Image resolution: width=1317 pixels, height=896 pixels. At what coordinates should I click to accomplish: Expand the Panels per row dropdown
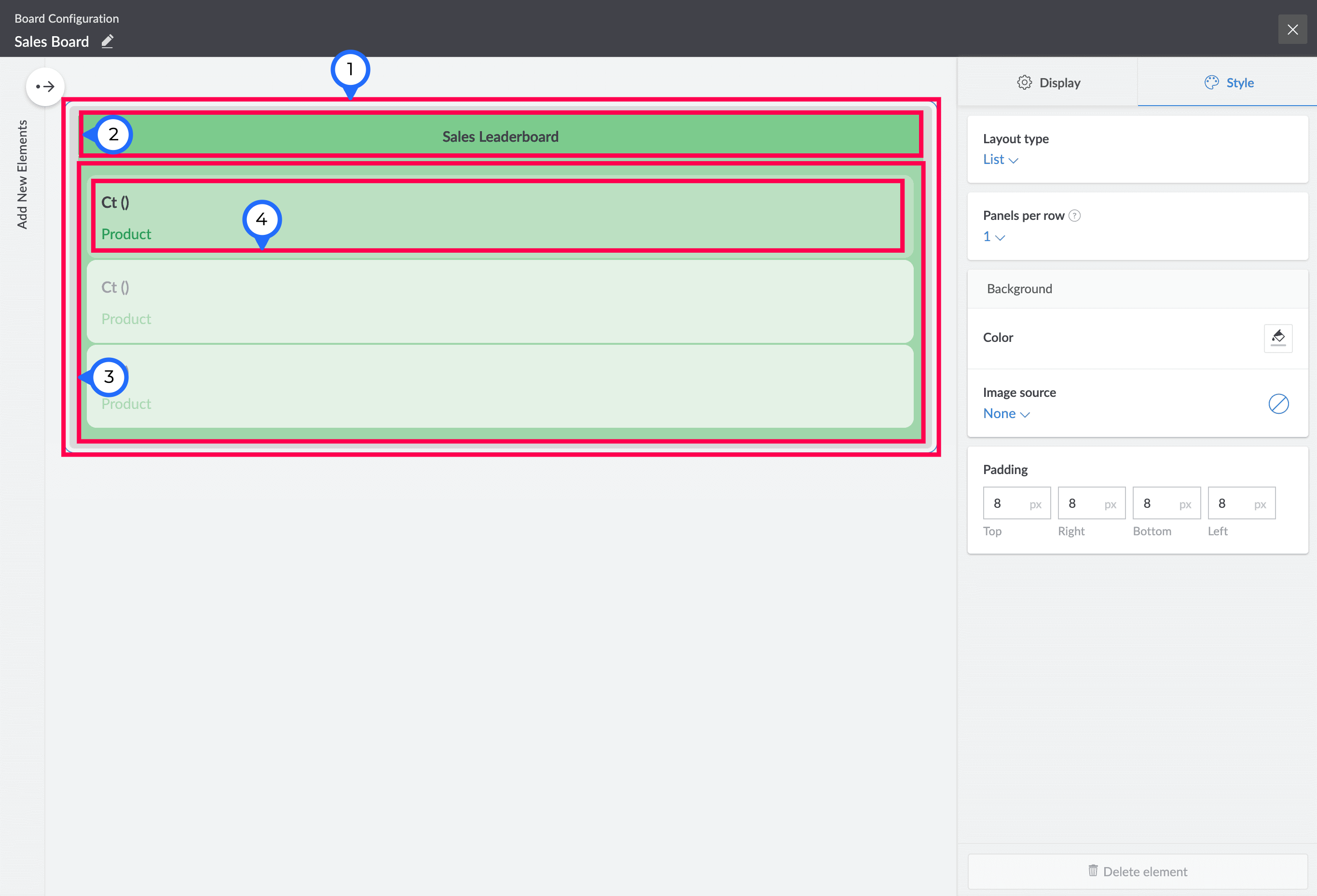993,237
